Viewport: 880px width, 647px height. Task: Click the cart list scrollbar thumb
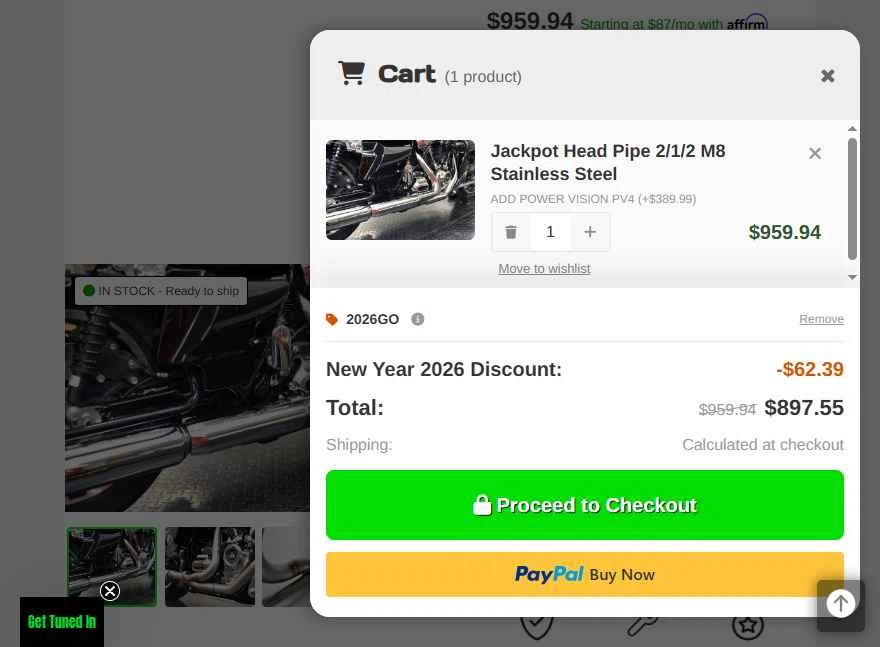[852, 199]
